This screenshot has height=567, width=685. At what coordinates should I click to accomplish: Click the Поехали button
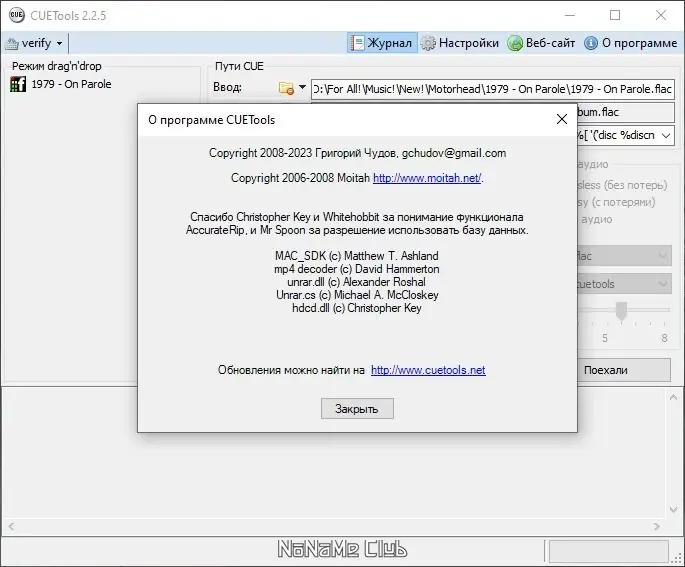coord(624,370)
